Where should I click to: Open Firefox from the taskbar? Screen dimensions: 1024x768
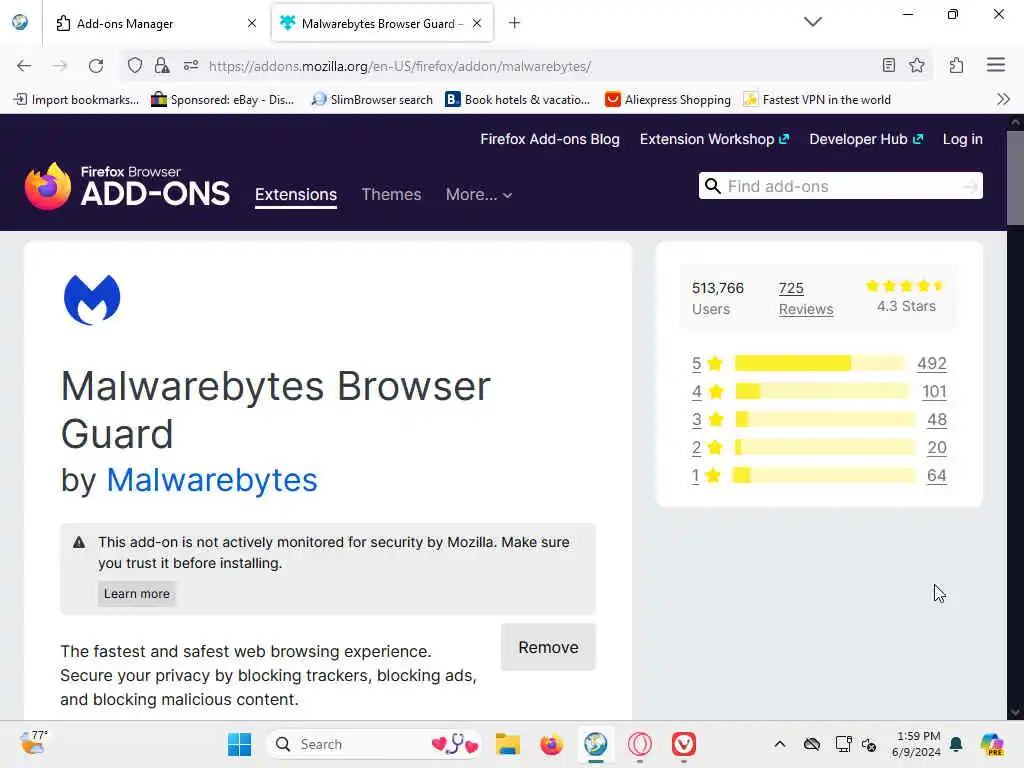pos(551,744)
